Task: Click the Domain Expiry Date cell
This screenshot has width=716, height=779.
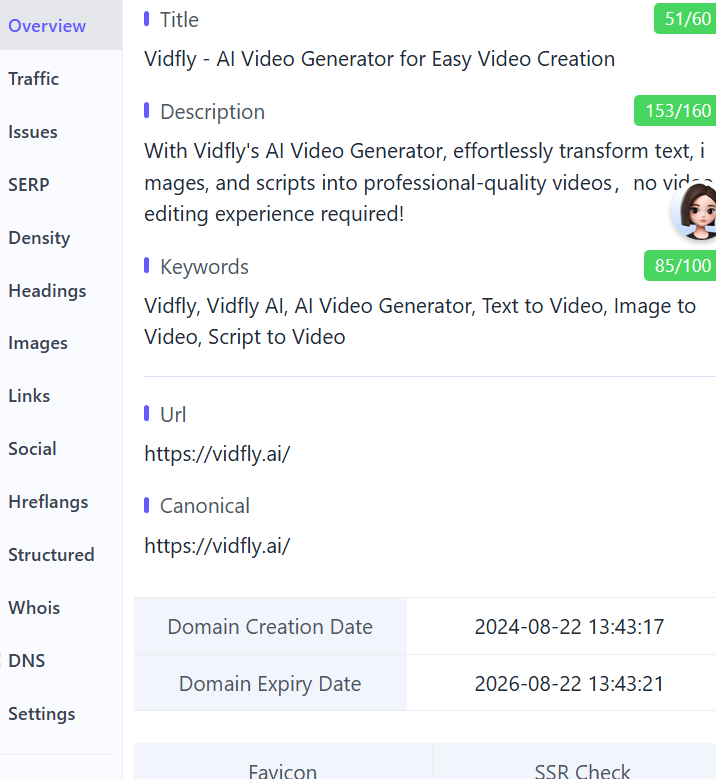Action: pos(270,683)
